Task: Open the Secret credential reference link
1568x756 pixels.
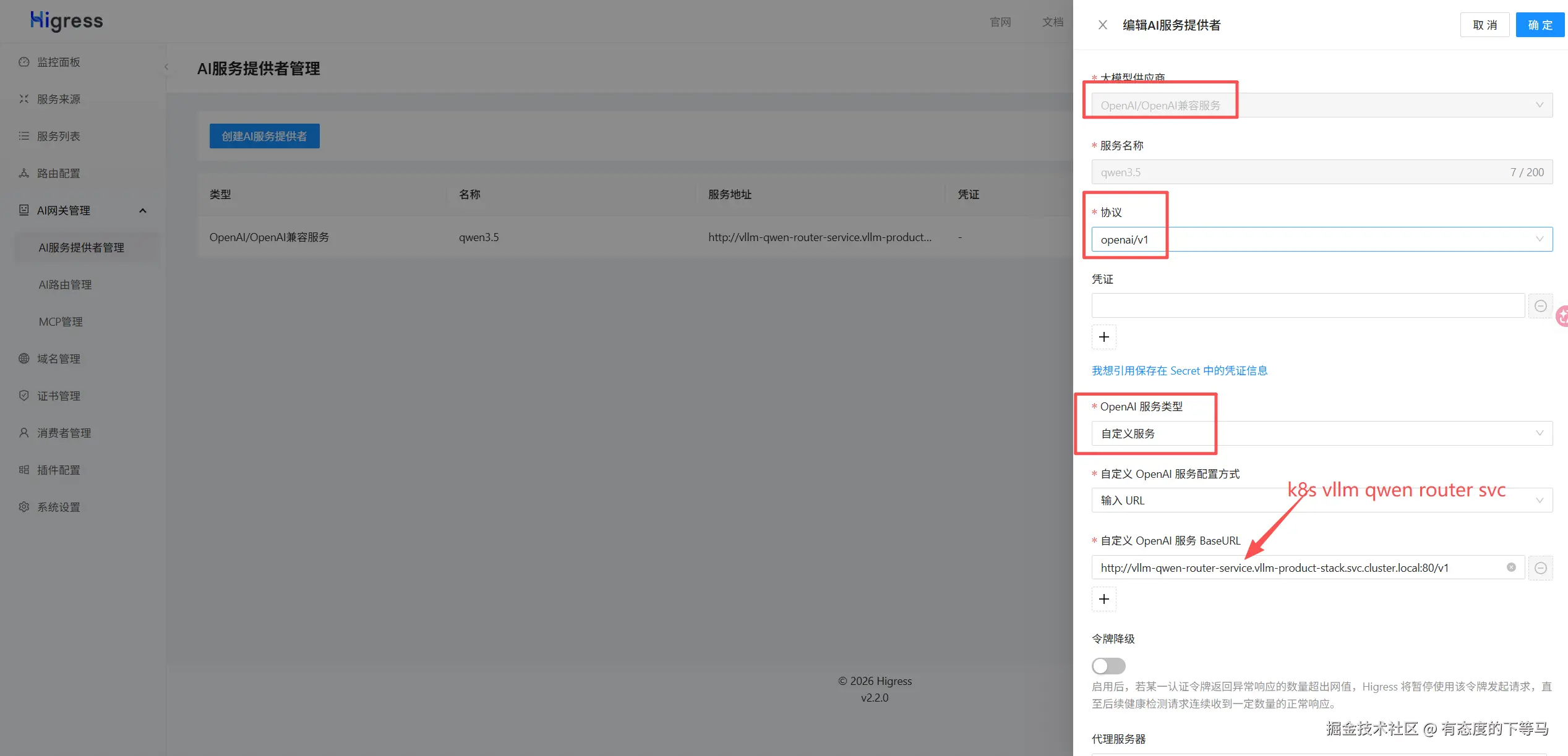Action: [1179, 370]
